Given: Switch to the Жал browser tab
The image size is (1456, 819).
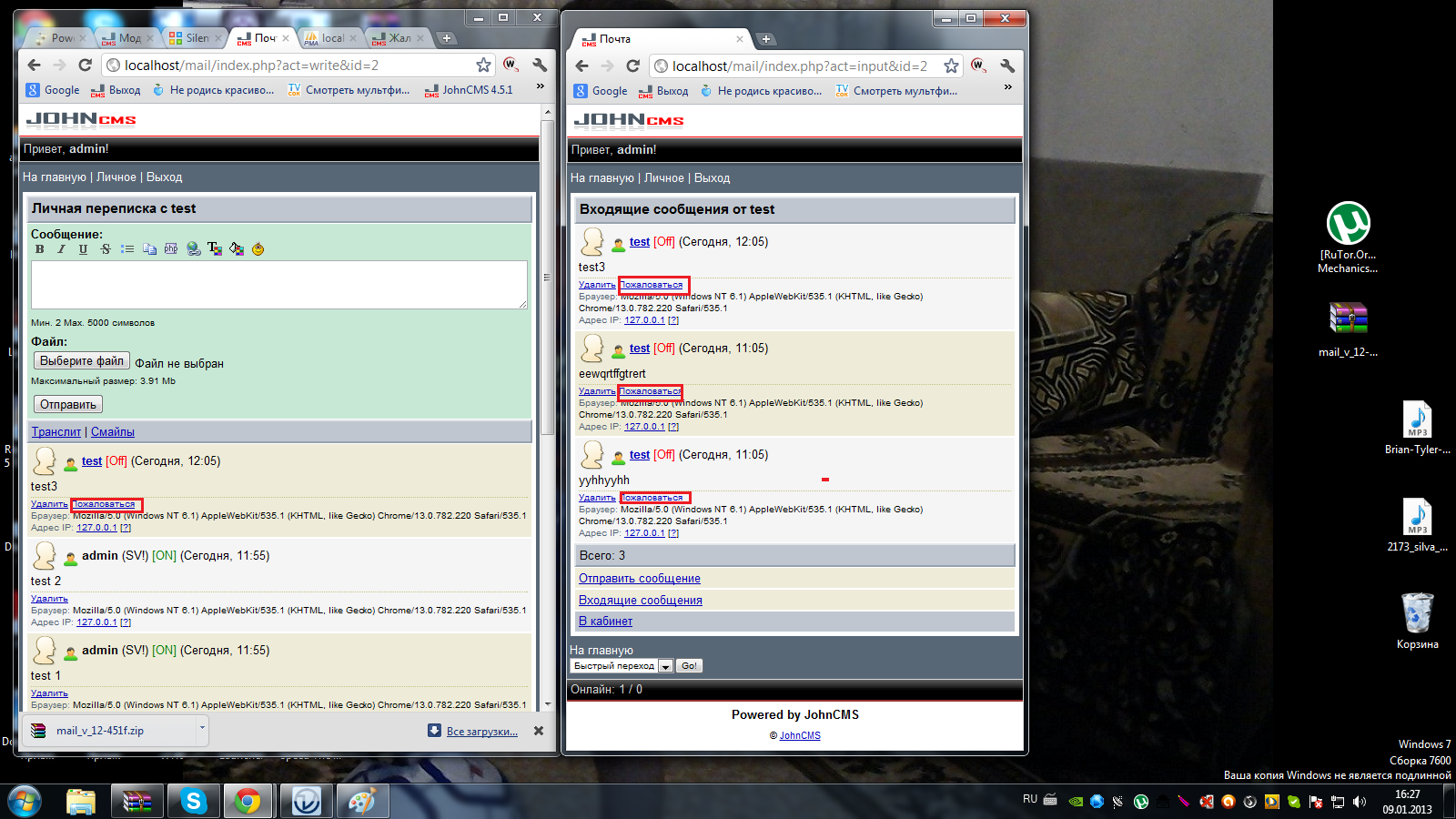Looking at the screenshot, I should point(397,38).
